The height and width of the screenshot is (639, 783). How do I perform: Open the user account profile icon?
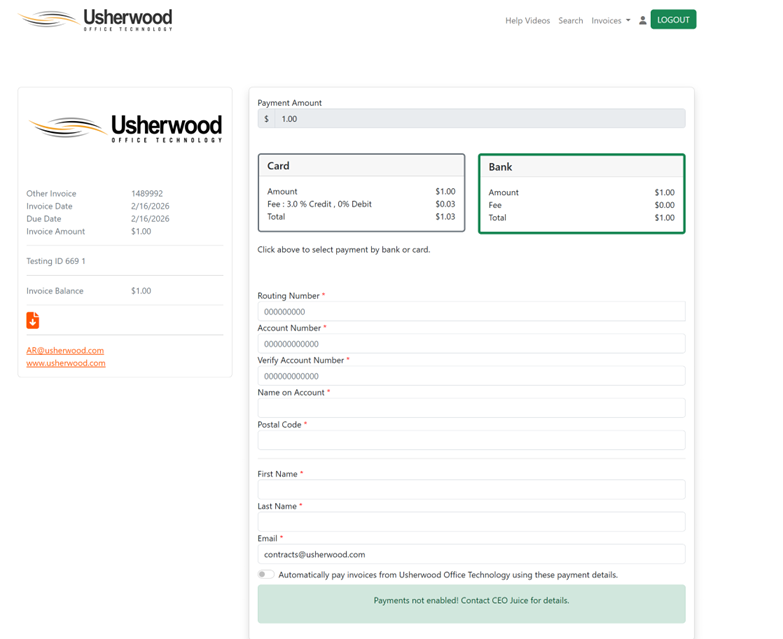(x=642, y=20)
